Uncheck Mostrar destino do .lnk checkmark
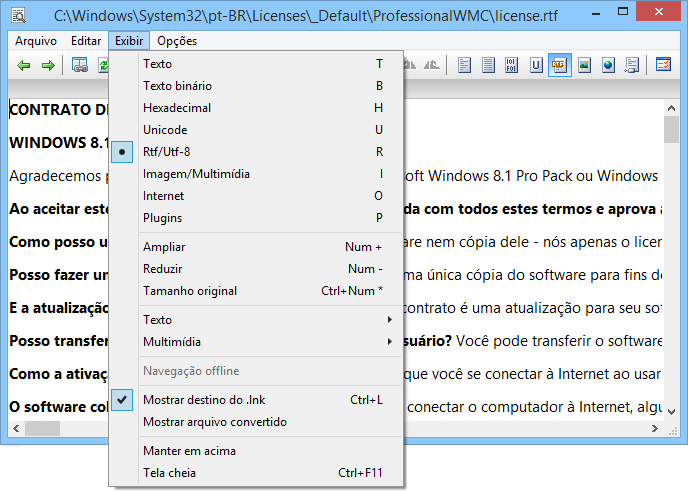Image resolution: width=688 pixels, height=491 pixels. click(122, 400)
